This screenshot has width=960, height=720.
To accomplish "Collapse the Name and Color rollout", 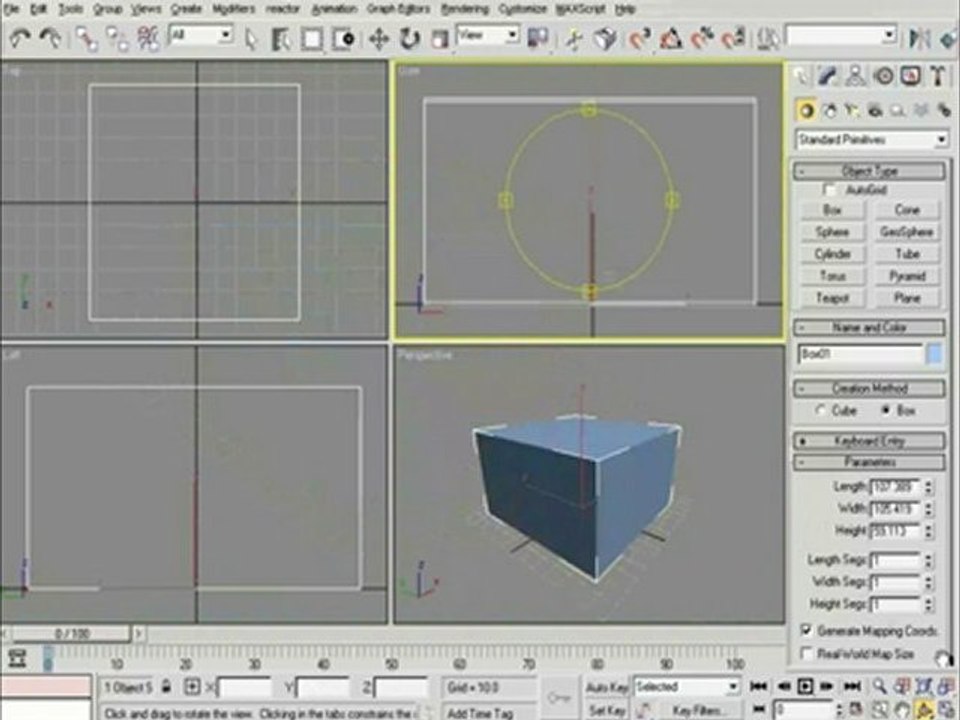I will tap(869, 327).
